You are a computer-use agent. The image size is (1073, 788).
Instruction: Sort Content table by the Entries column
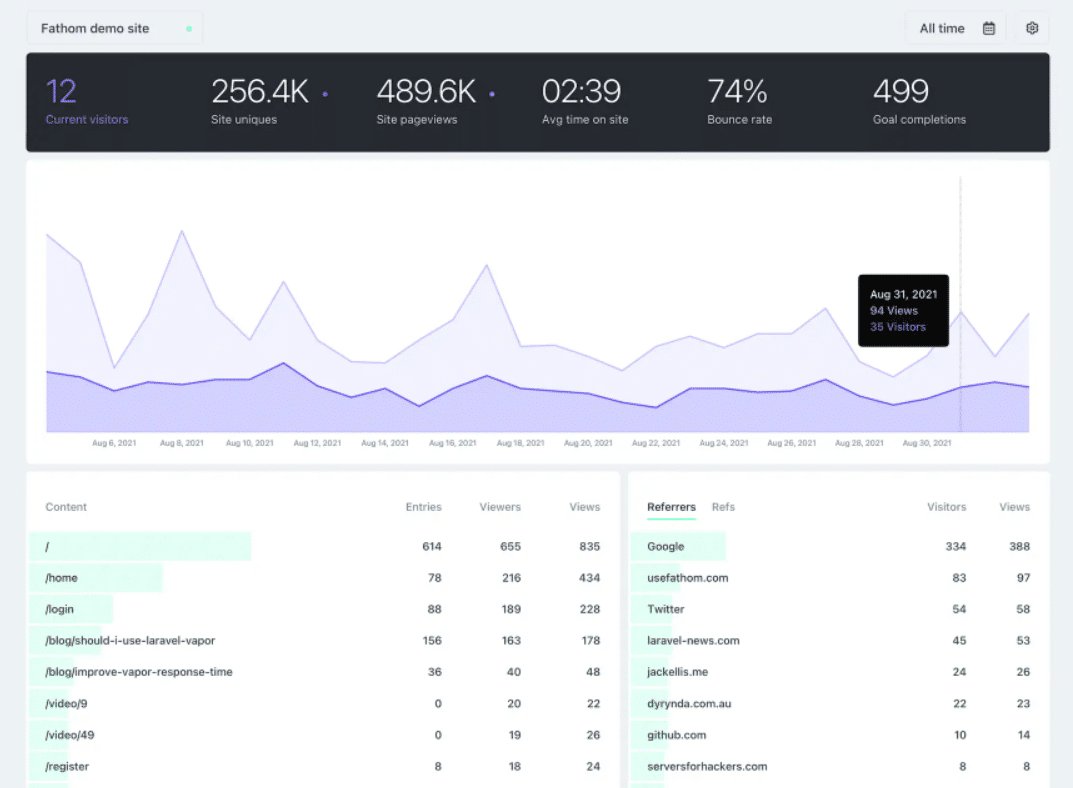423,507
